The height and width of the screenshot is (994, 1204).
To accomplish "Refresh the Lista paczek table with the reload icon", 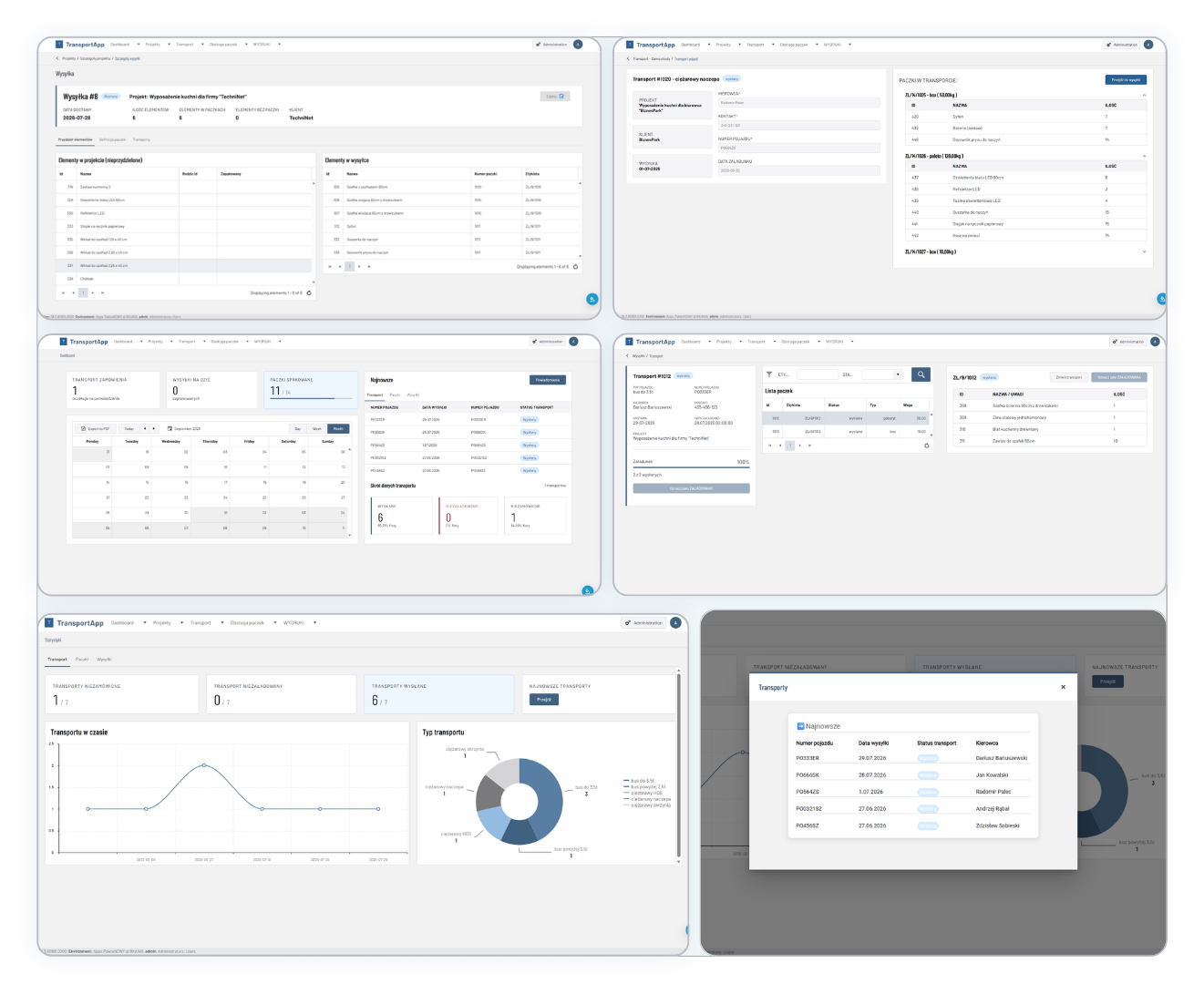I will [x=927, y=446].
